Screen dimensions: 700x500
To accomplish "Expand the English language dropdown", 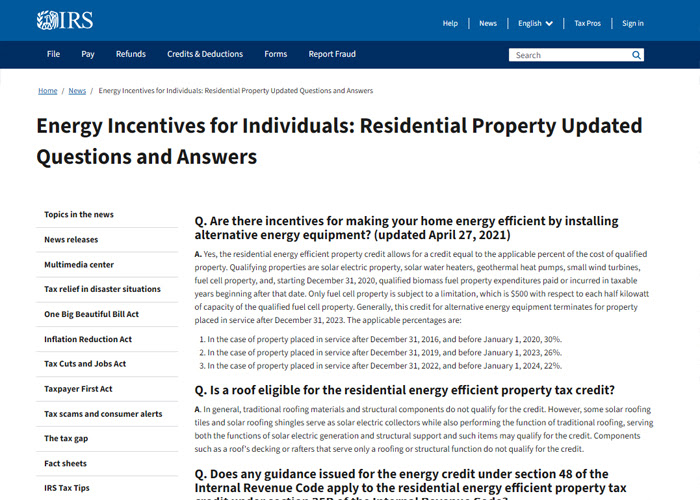I will click(x=536, y=23).
